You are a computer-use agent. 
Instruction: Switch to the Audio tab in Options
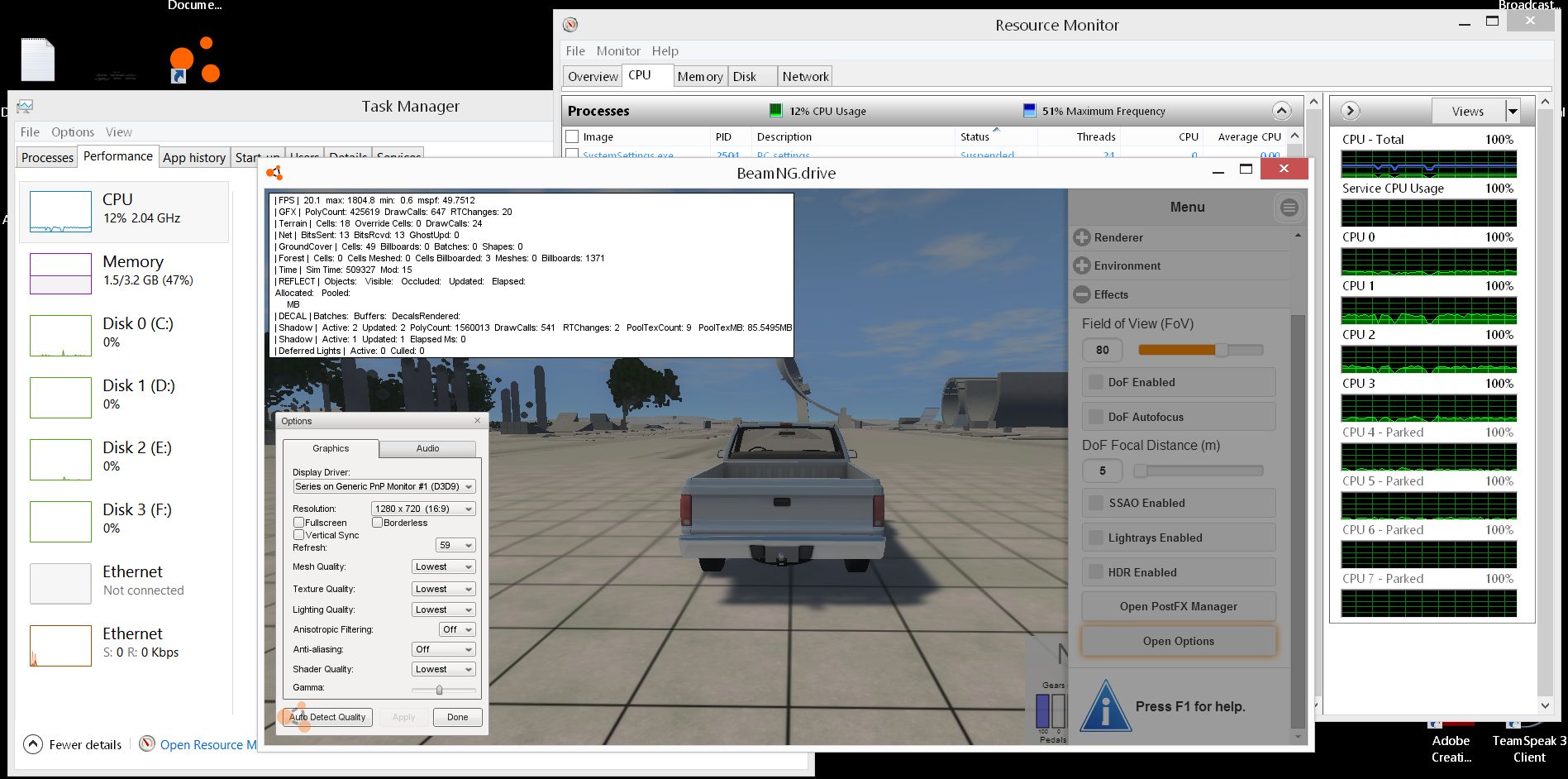[427, 448]
